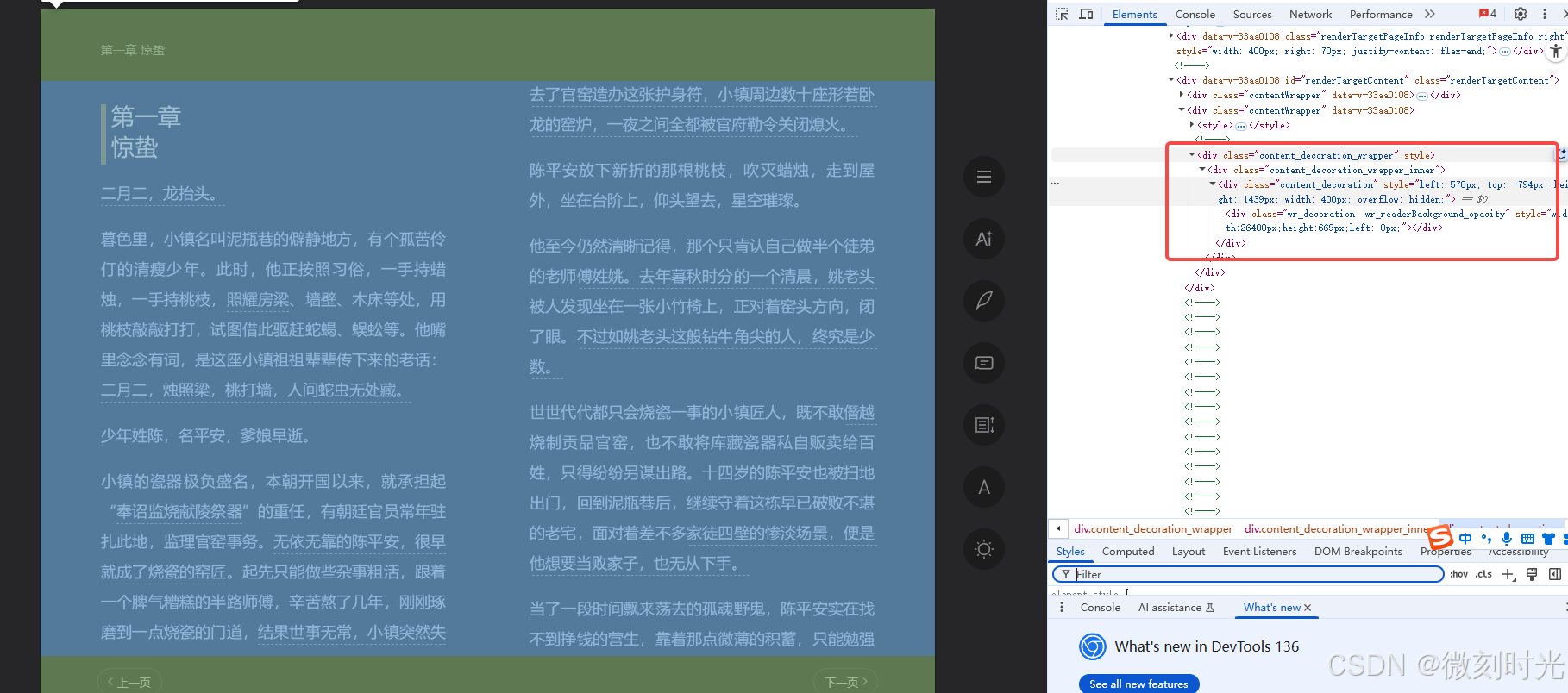Collapse the renderTargetContent div node
This screenshot has height=693, width=1568.
click(x=1171, y=80)
